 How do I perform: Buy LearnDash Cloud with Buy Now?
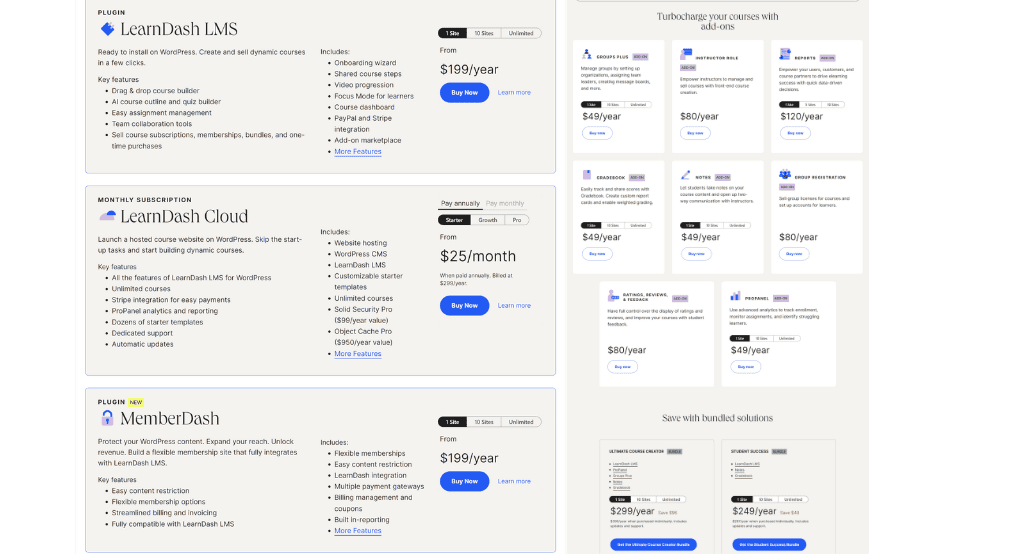pos(464,306)
